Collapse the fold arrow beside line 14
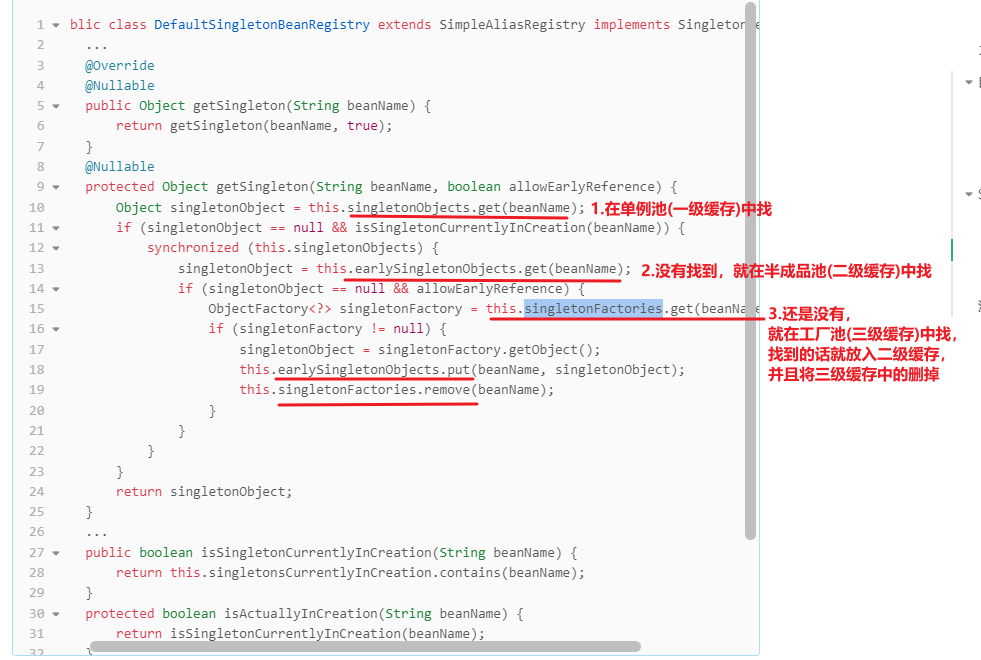 pyautogui.click(x=56, y=289)
